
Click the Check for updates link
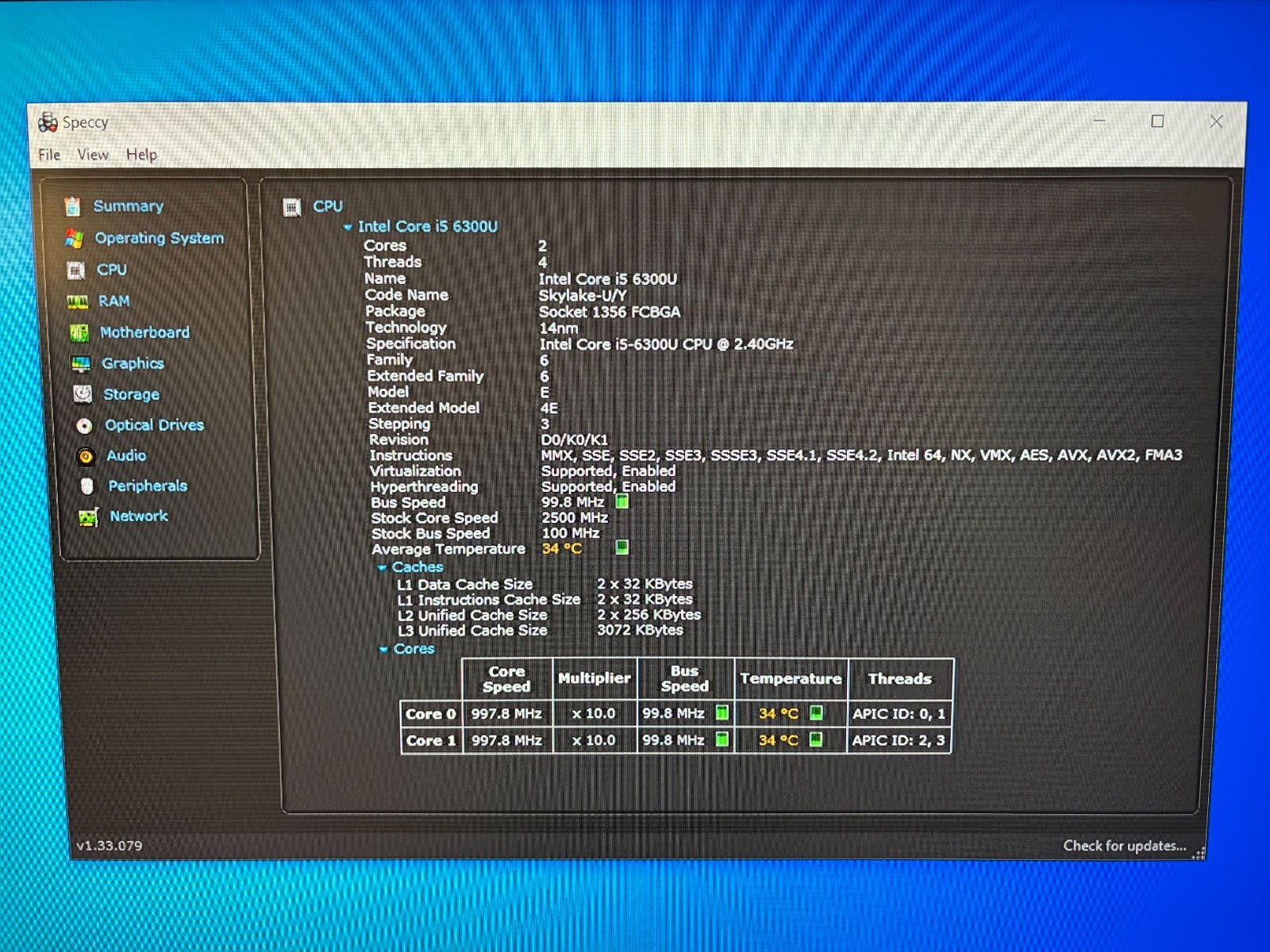click(x=1125, y=846)
